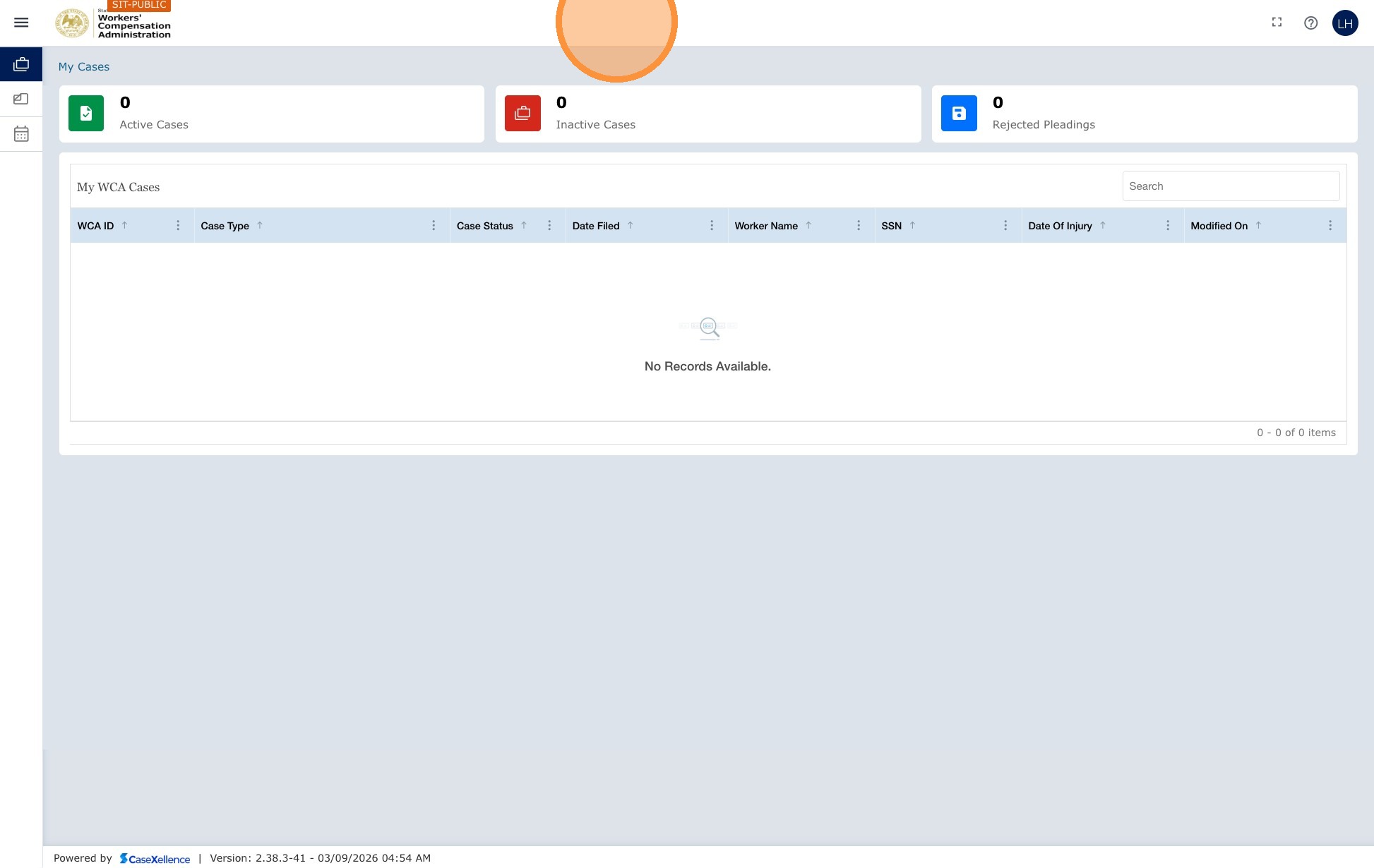The image size is (1374, 868).
Task: Select the My Cases briefcase sidebar icon
Action: coord(21,64)
